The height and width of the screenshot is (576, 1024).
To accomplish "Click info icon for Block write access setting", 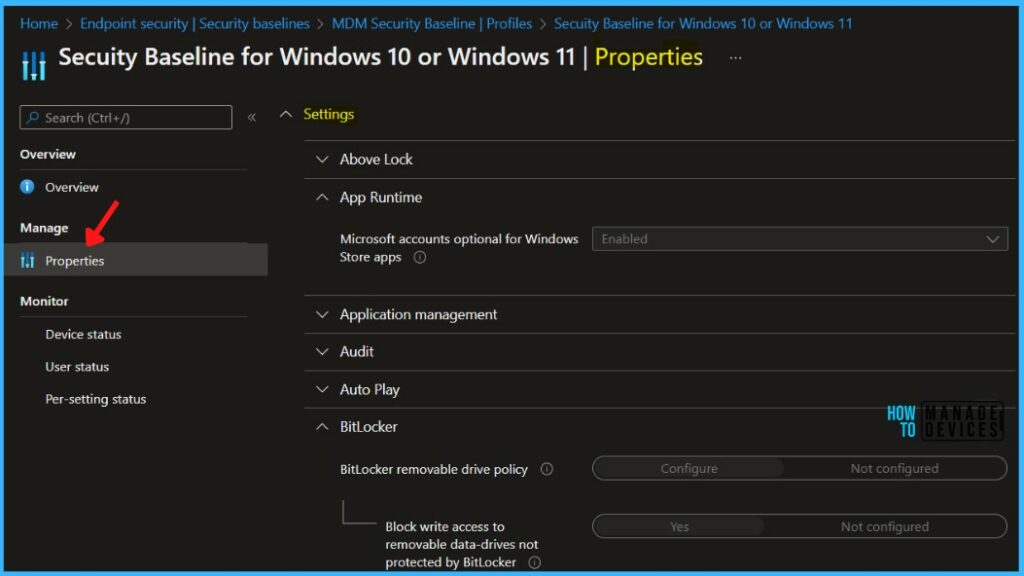I will [x=534, y=562].
